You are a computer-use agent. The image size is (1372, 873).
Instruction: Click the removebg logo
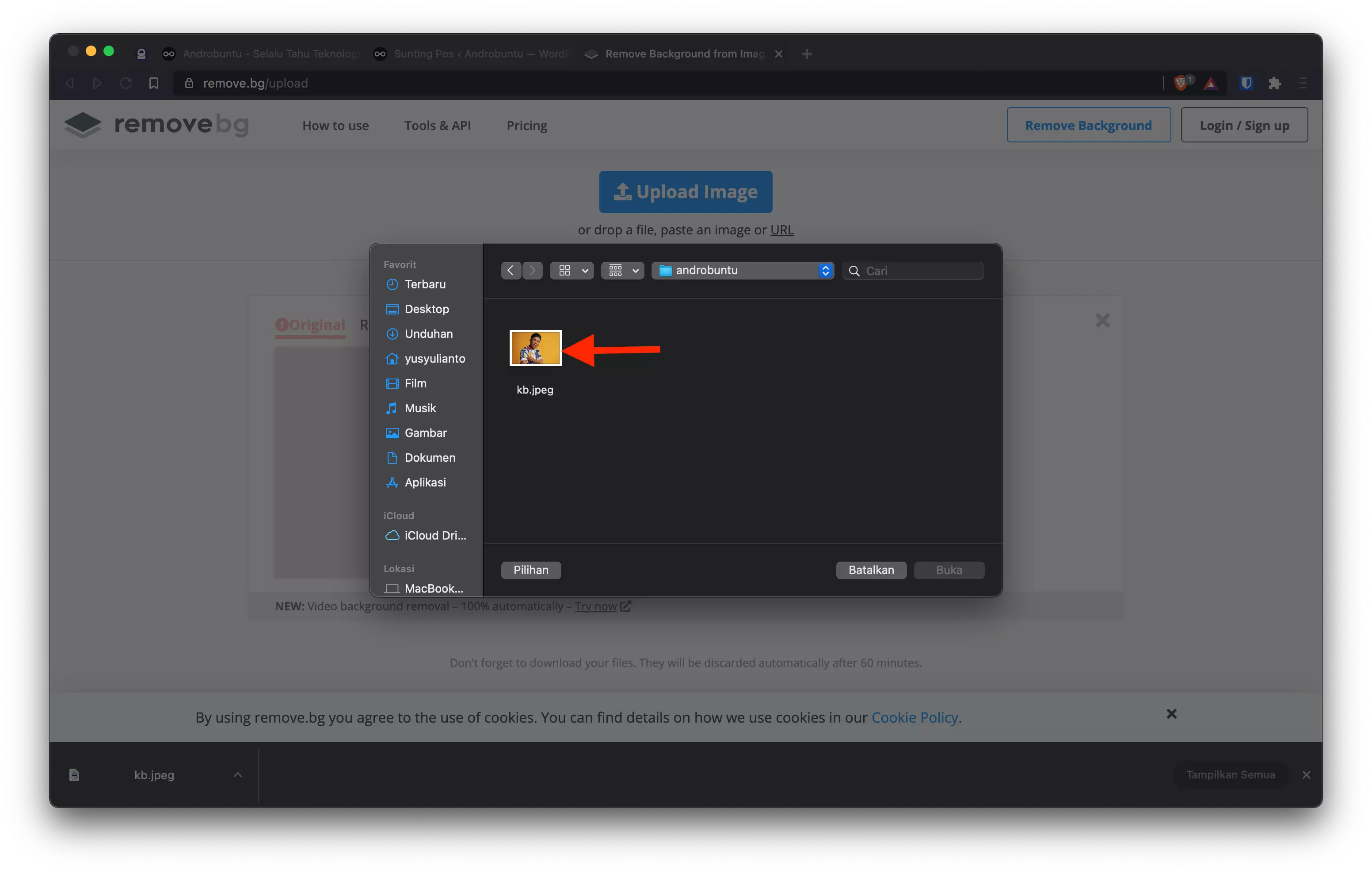pyautogui.click(x=156, y=124)
